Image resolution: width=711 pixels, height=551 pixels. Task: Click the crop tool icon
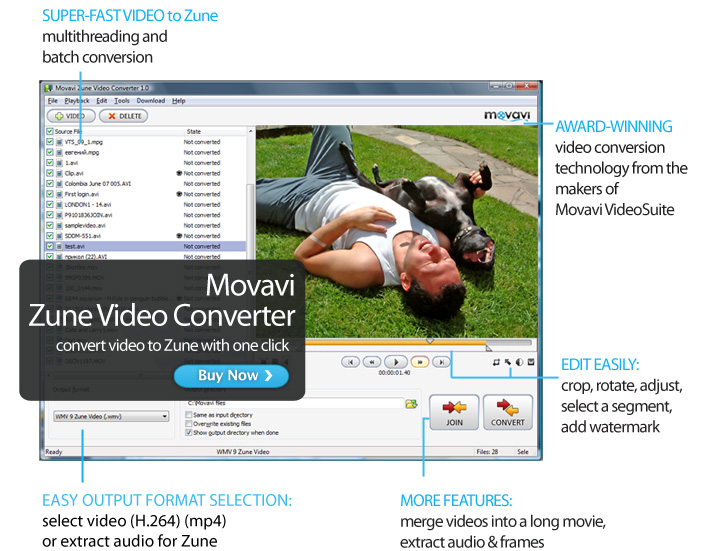(496, 362)
